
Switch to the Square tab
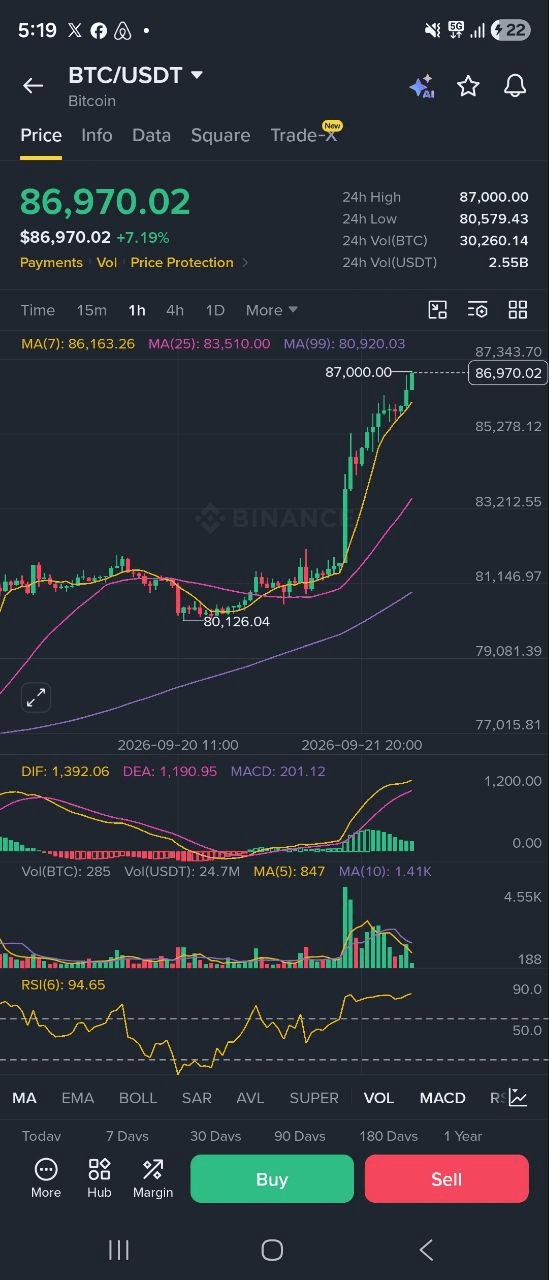click(220, 135)
